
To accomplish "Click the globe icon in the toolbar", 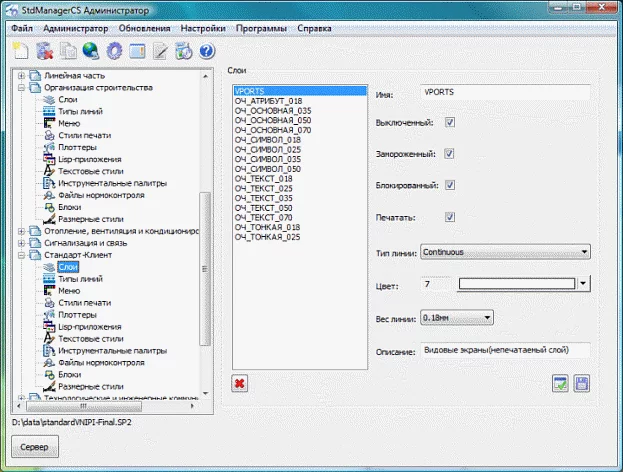I will [91, 51].
